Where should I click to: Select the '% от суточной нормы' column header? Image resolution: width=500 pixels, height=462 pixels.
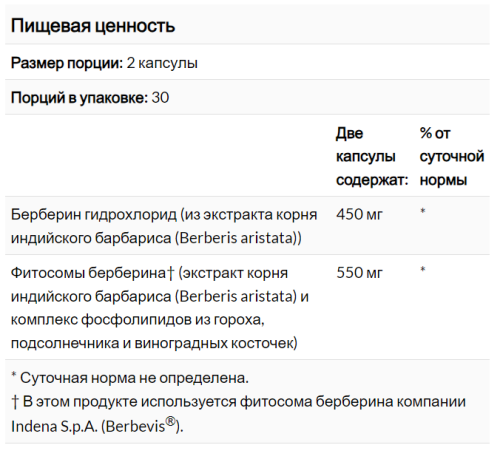(x=452, y=156)
